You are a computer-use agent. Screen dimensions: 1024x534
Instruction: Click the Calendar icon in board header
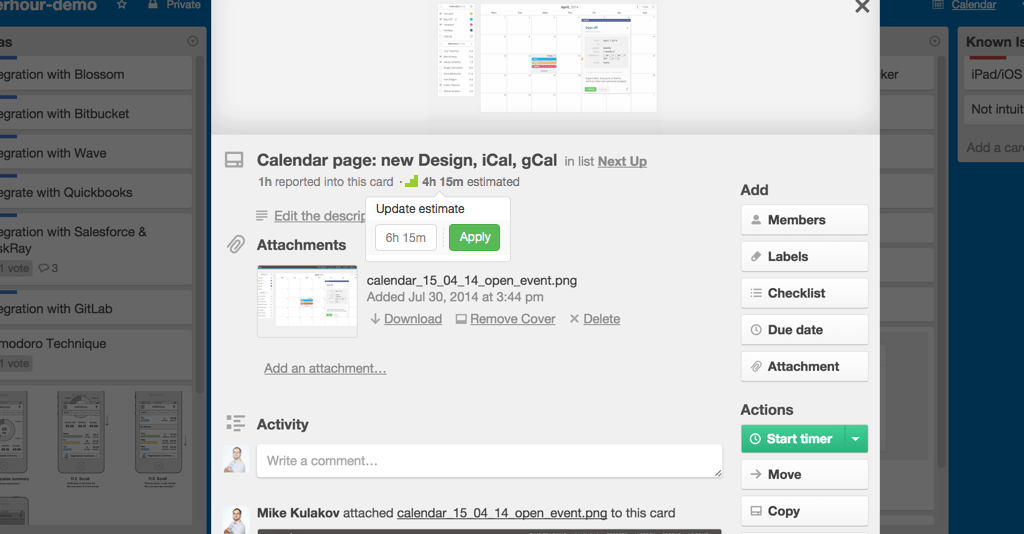click(938, 5)
